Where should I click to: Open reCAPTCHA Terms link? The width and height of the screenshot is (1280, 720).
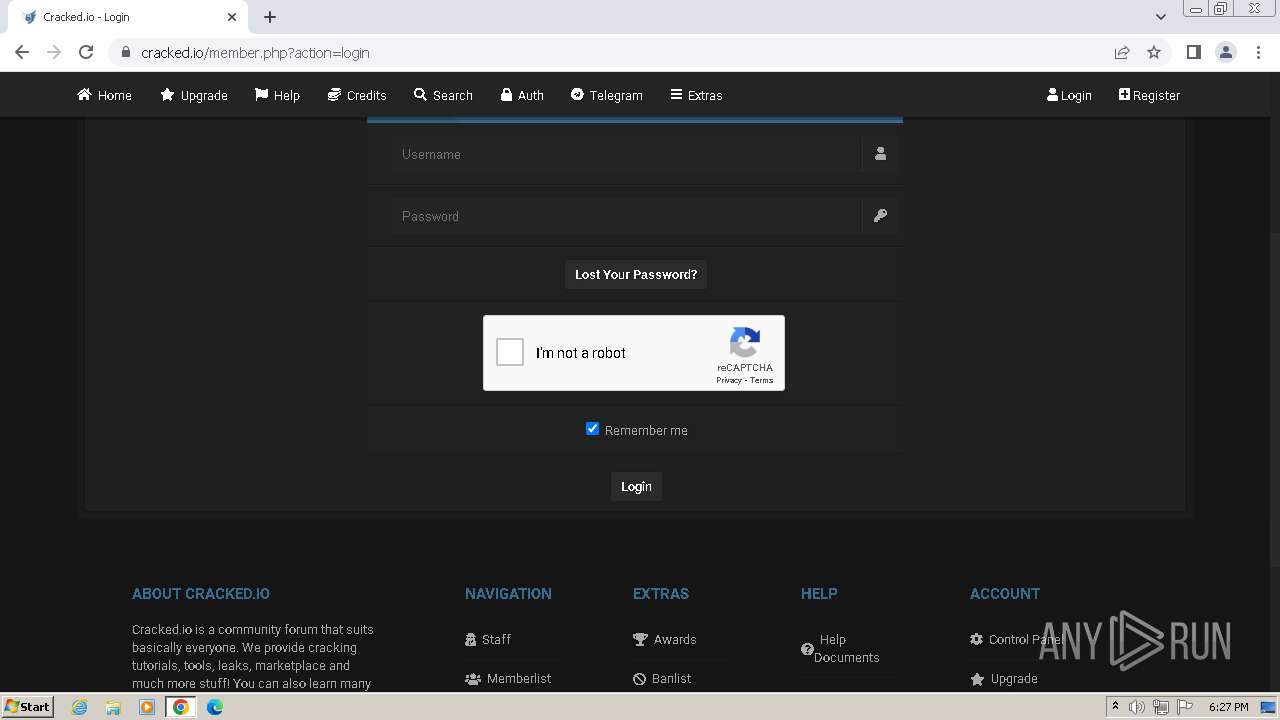coord(762,380)
